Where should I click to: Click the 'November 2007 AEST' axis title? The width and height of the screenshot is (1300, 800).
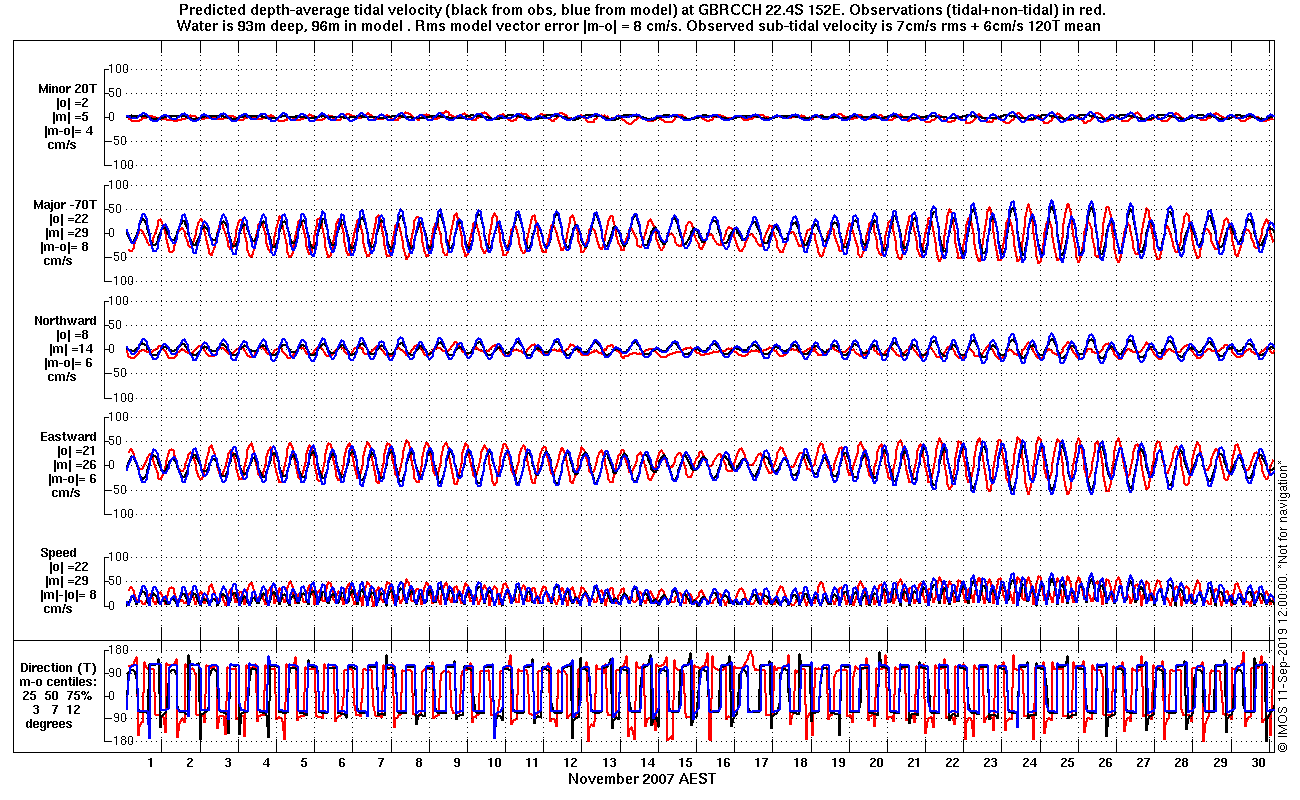point(642,778)
